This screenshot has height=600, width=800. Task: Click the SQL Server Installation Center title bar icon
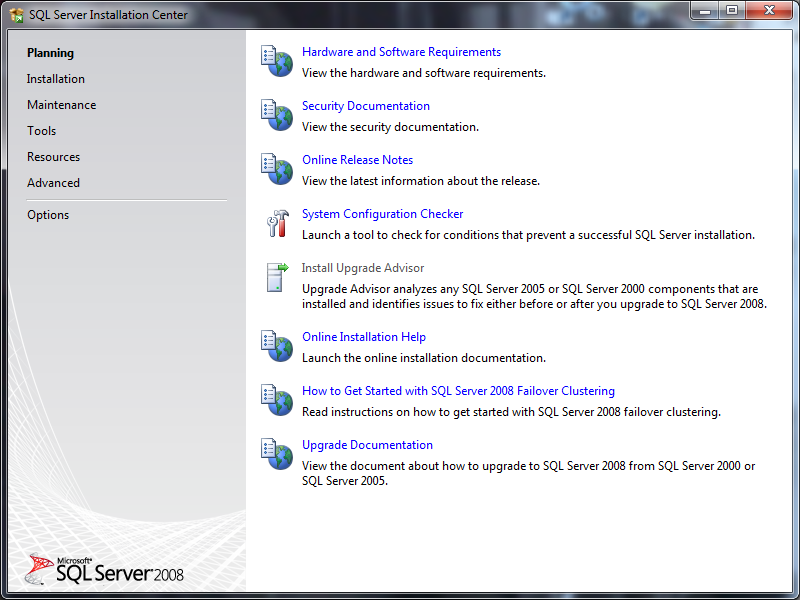point(16,15)
